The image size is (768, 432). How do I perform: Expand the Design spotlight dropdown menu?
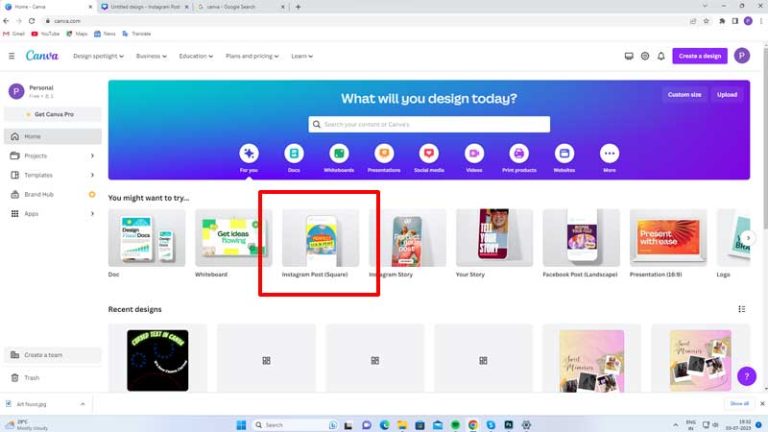click(x=99, y=56)
